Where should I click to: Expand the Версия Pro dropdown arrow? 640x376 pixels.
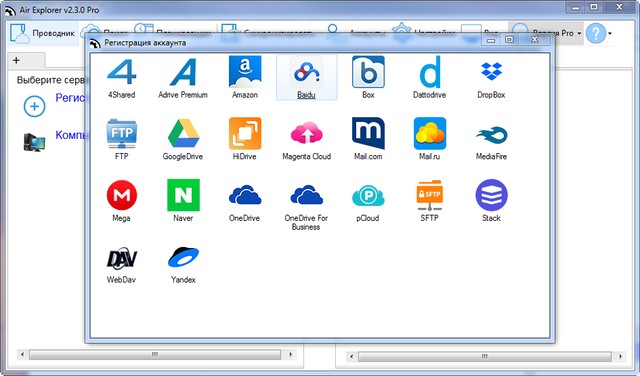pyautogui.click(x=579, y=33)
